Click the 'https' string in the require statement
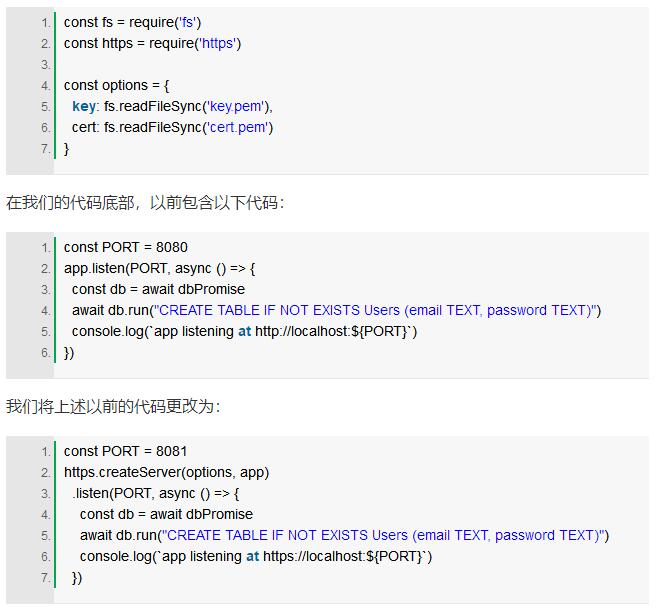 [x=219, y=43]
